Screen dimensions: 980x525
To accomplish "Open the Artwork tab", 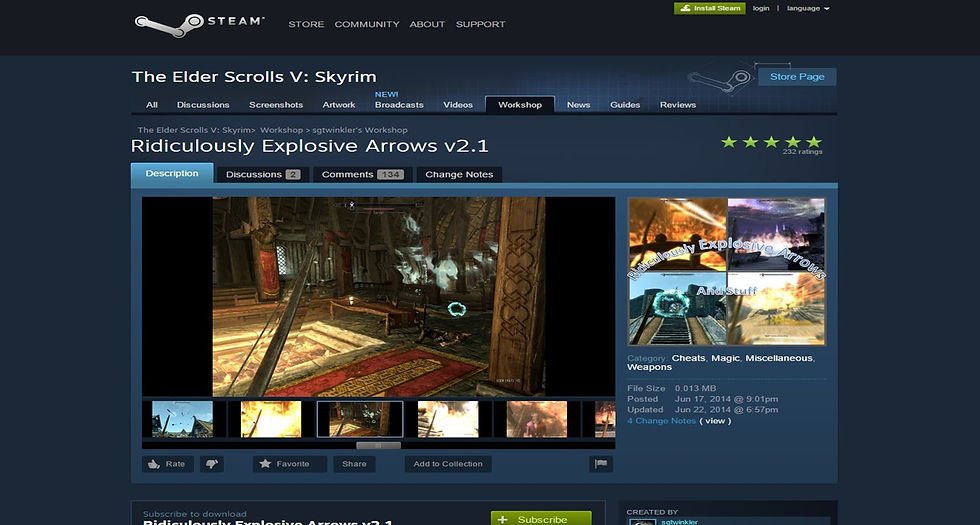I will [339, 105].
